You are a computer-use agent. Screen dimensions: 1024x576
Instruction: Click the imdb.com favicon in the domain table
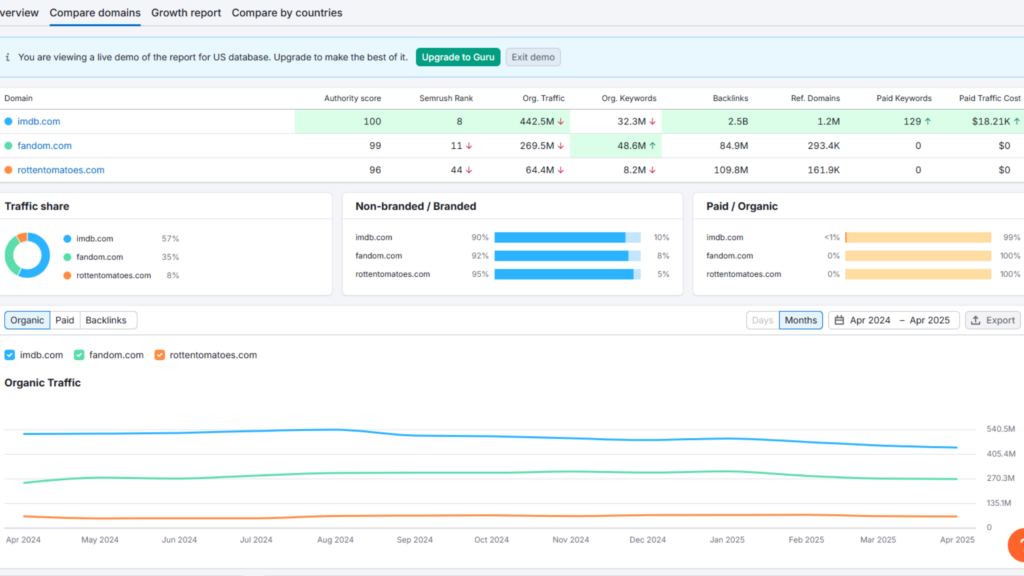click(x=10, y=120)
